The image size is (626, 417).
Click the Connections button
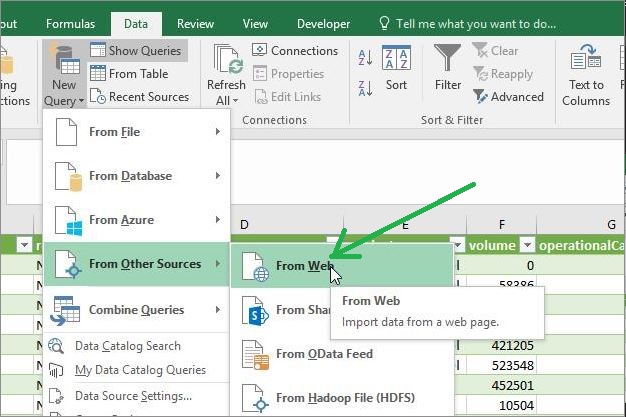point(296,51)
